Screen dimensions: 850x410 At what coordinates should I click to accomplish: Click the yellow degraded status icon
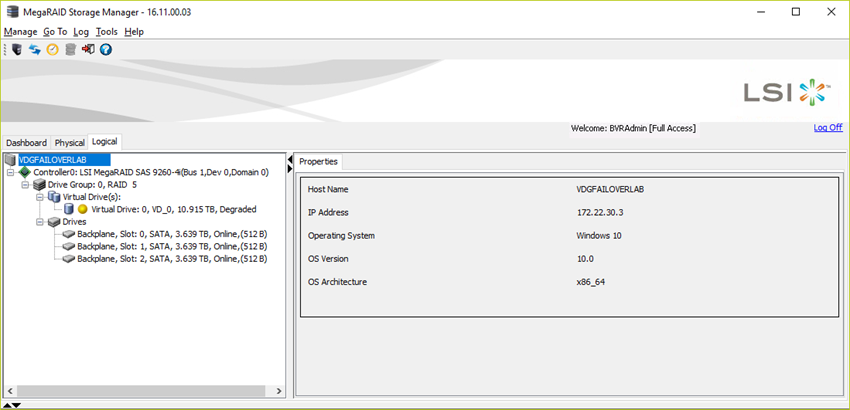(x=82, y=210)
